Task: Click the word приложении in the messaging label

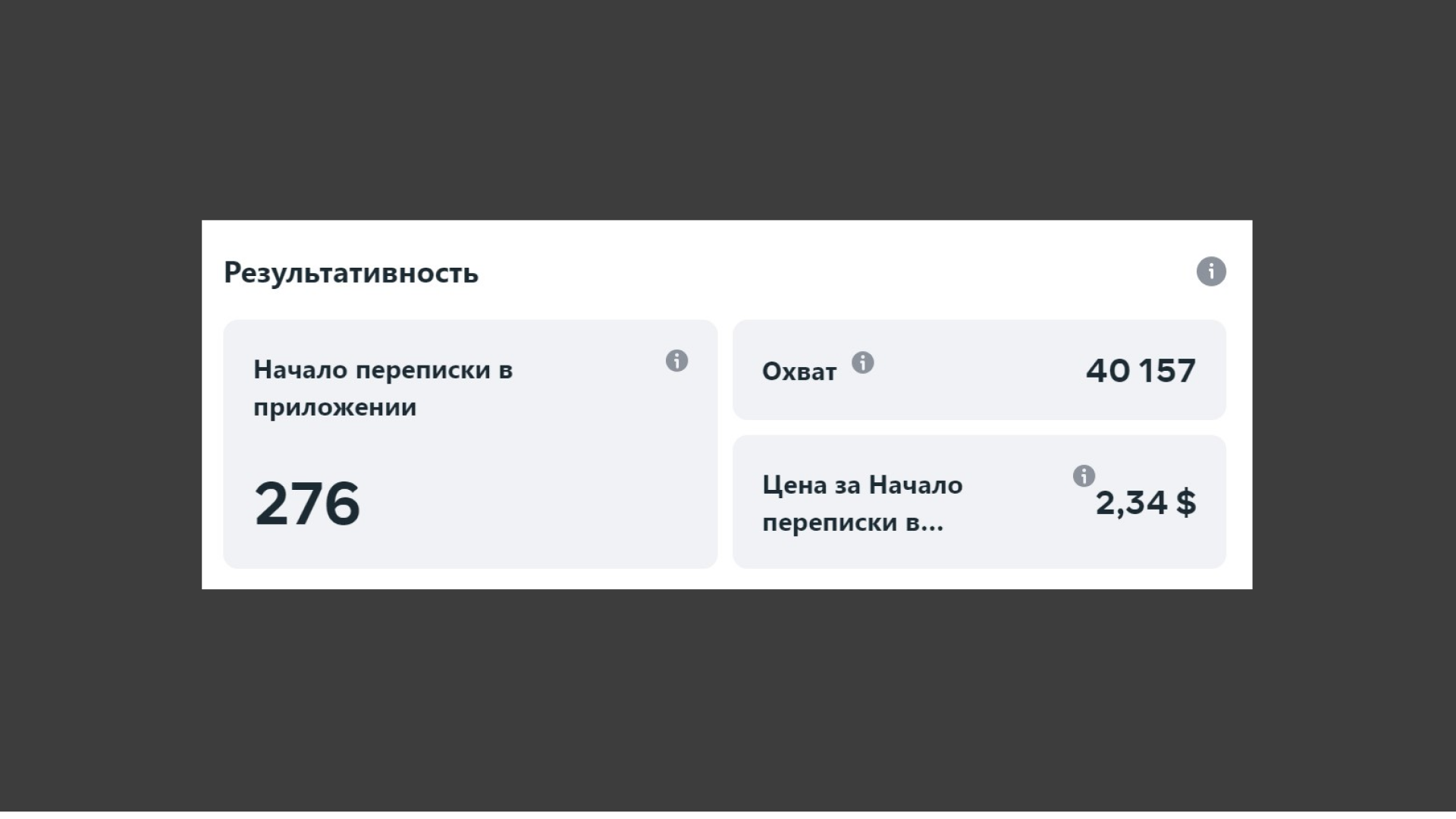Action: [x=334, y=408]
